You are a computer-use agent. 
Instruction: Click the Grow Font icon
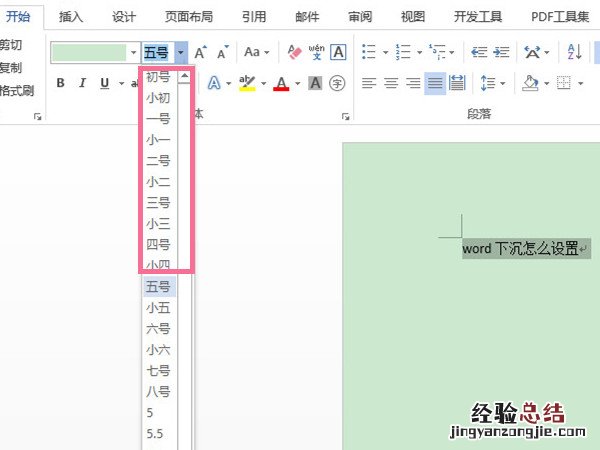(201, 52)
